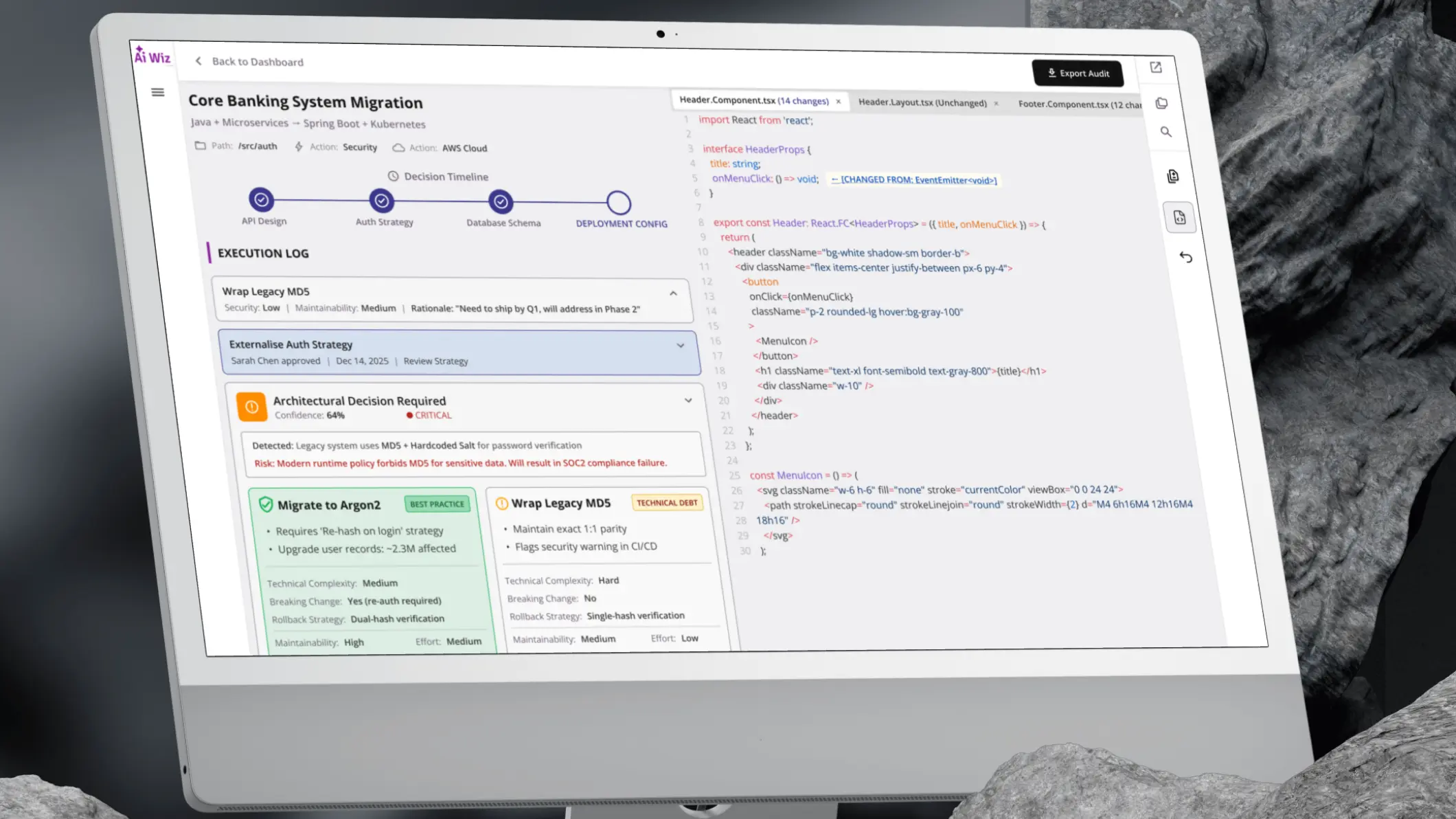The height and width of the screenshot is (819, 1456).
Task: Select the duplicate document icon in sidebar
Action: tap(1172, 176)
